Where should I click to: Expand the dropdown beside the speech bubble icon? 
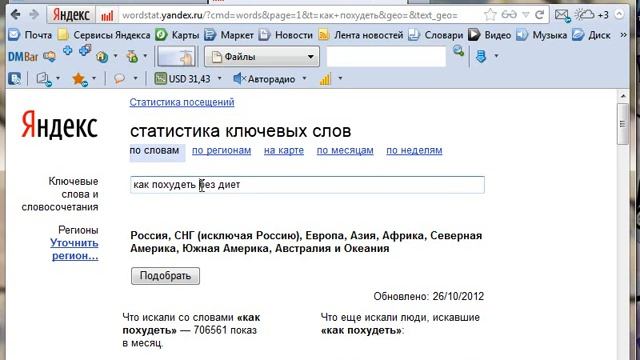tap(136, 78)
